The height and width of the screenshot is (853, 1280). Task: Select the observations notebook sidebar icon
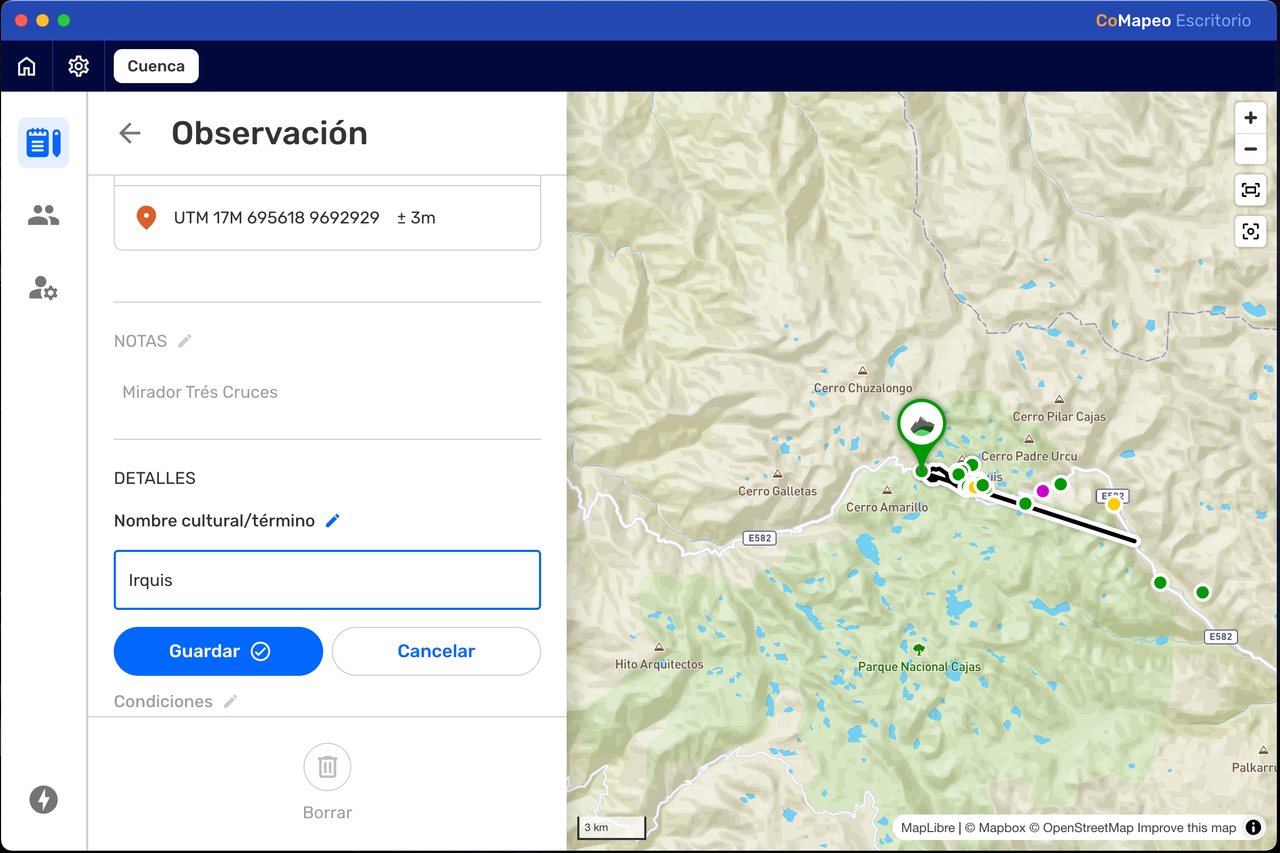[43, 142]
